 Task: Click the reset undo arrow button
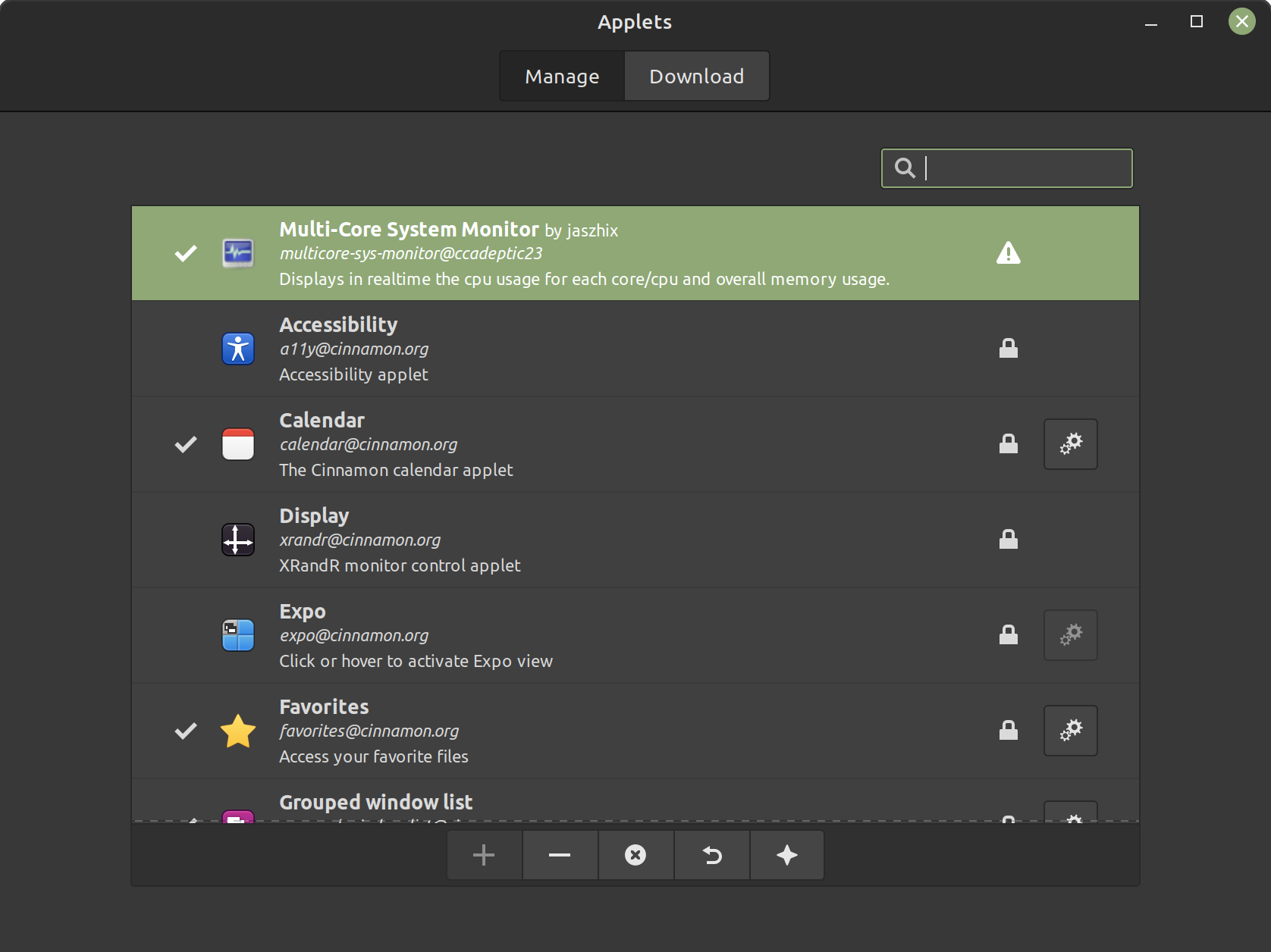711,855
